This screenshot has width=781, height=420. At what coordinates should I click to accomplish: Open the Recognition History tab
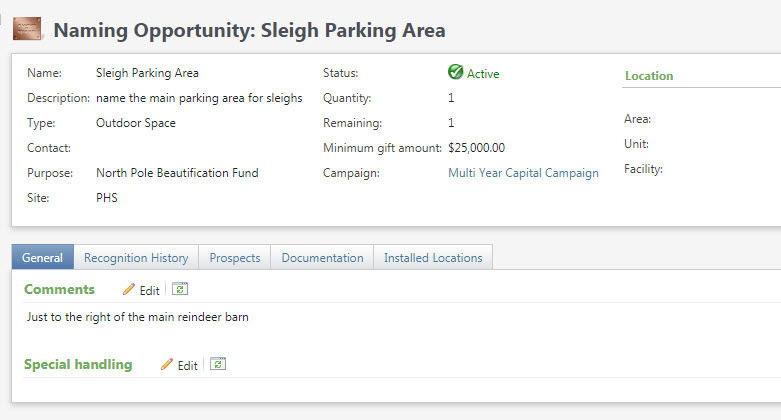click(x=136, y=258)
